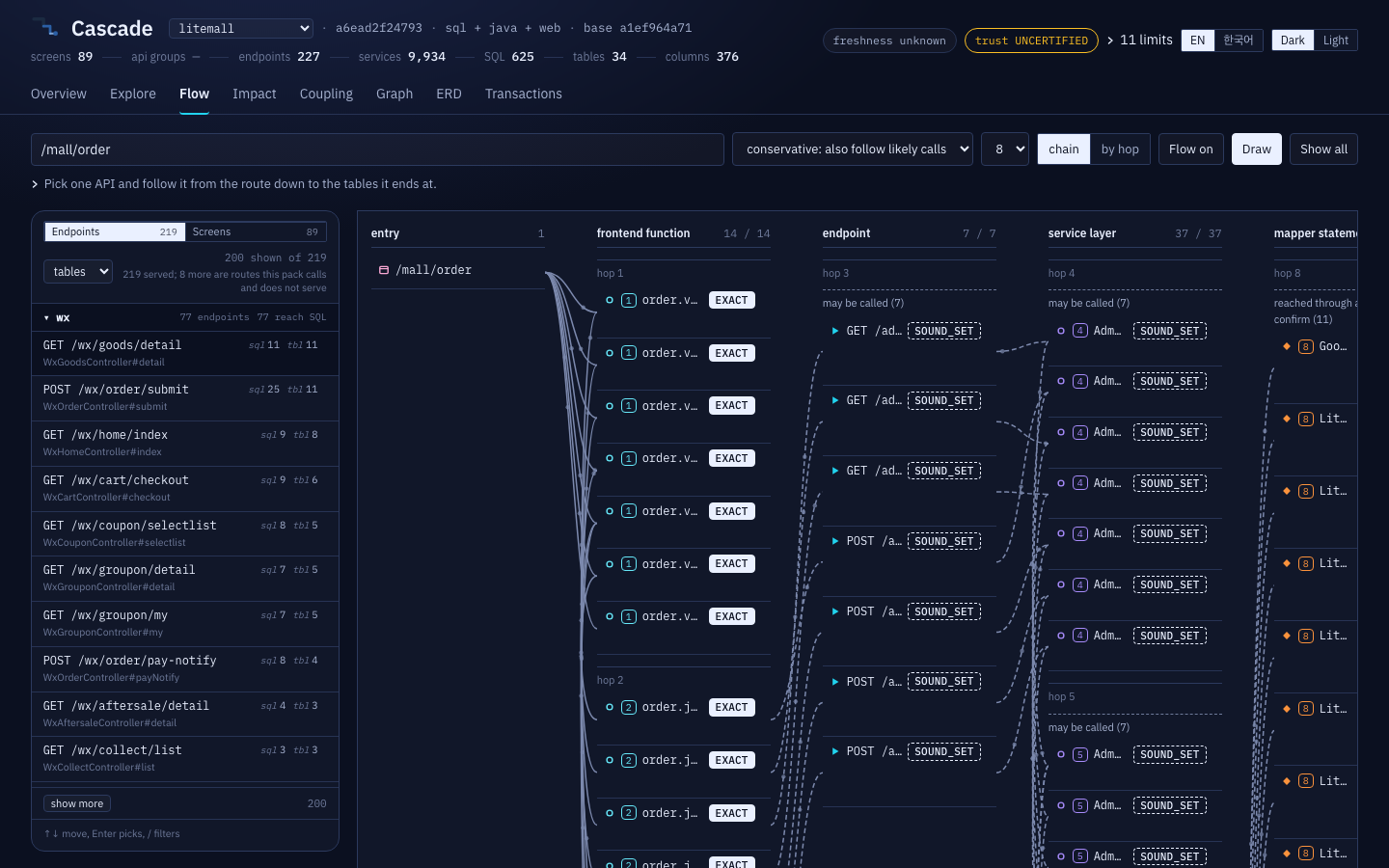Click the node circle on the first order.v… row under hop 1
The image size is (1389, 868).
610,300
